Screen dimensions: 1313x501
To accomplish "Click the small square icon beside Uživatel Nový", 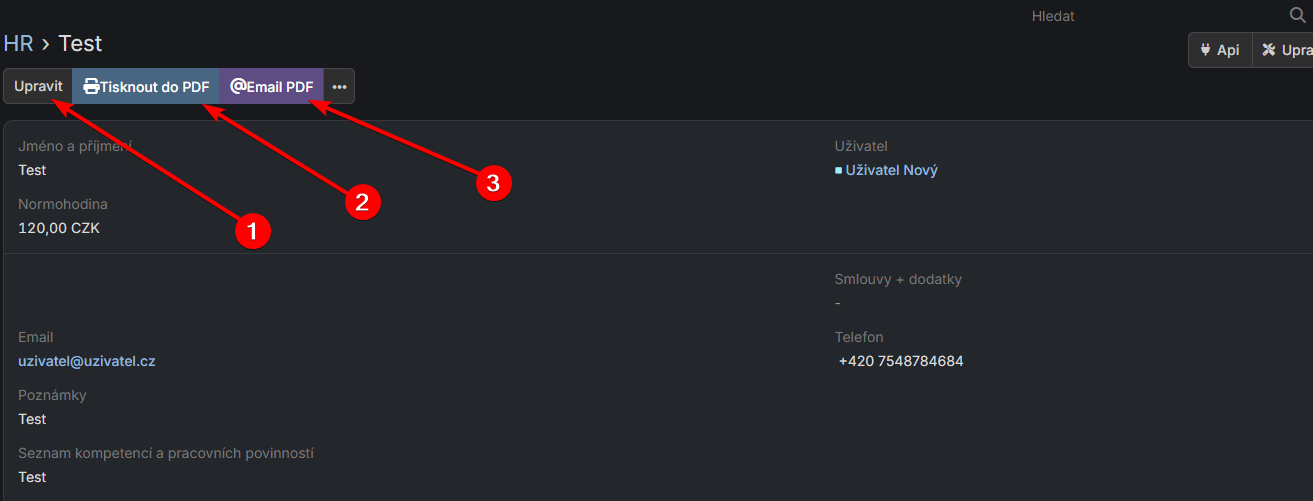I will [x=838, y=171].
